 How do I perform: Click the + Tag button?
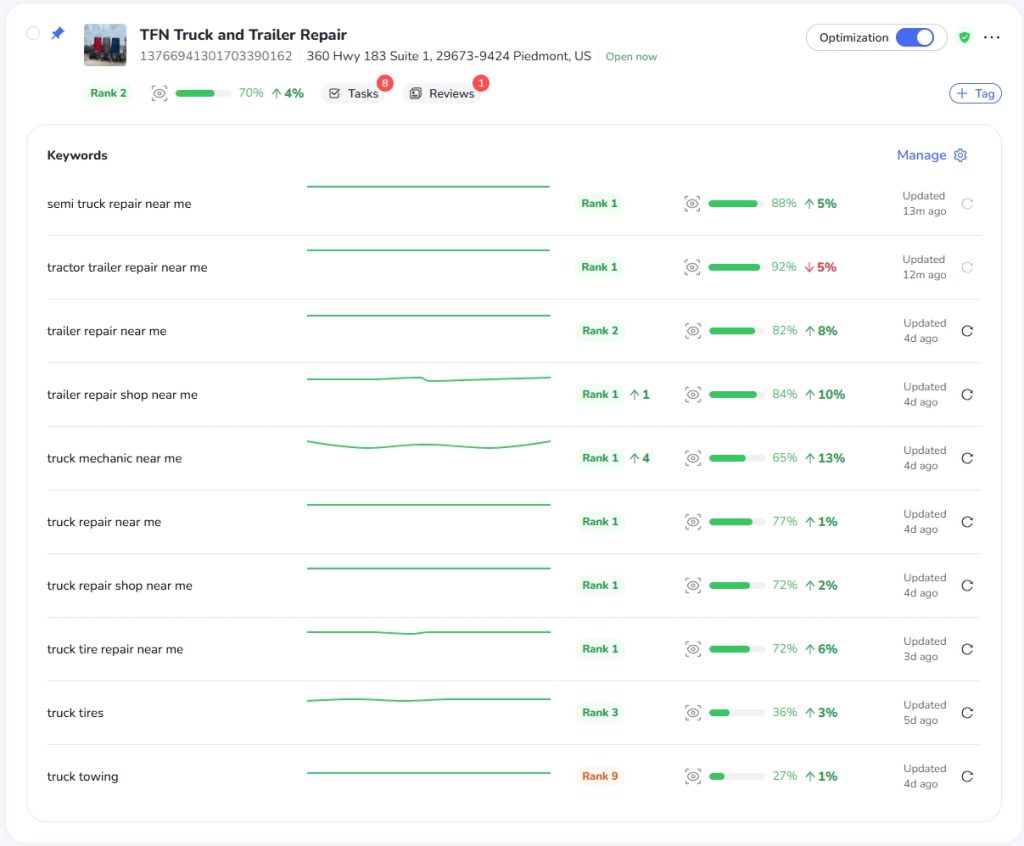coord(975,93)
